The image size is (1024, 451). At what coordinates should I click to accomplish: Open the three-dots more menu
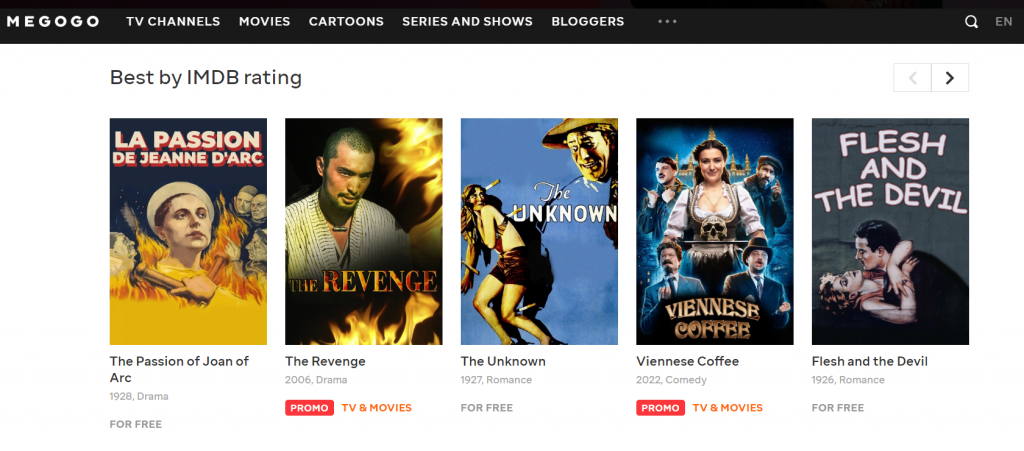coord(667,22)
